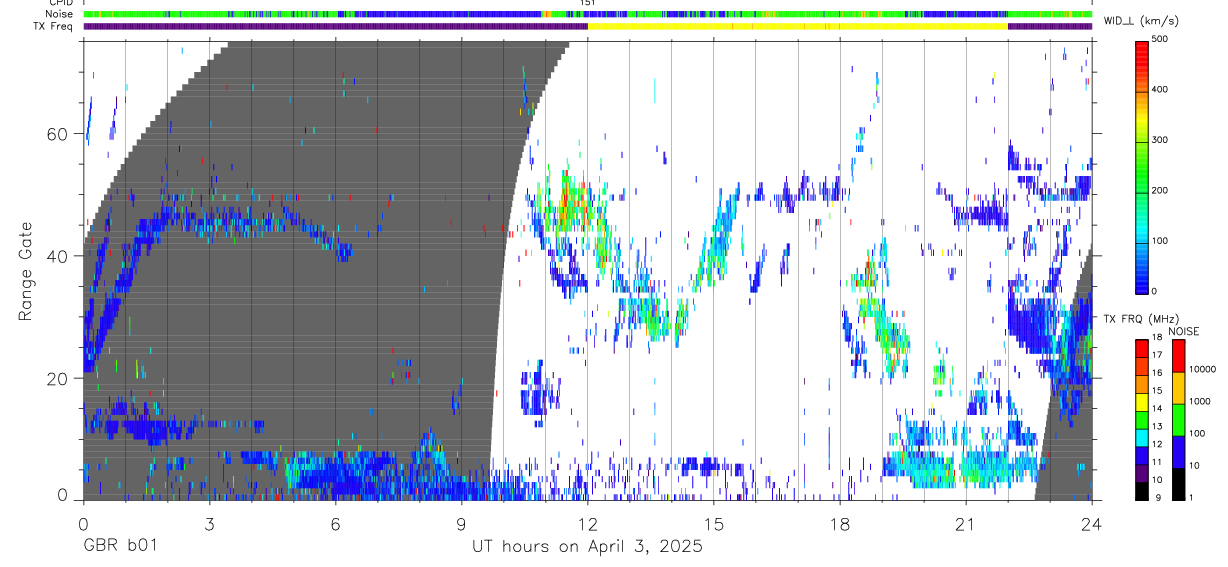The height and width of the screenshot is (567, 1228).
Task: Select the Noise strip along the top
Action: pos(588,15)
